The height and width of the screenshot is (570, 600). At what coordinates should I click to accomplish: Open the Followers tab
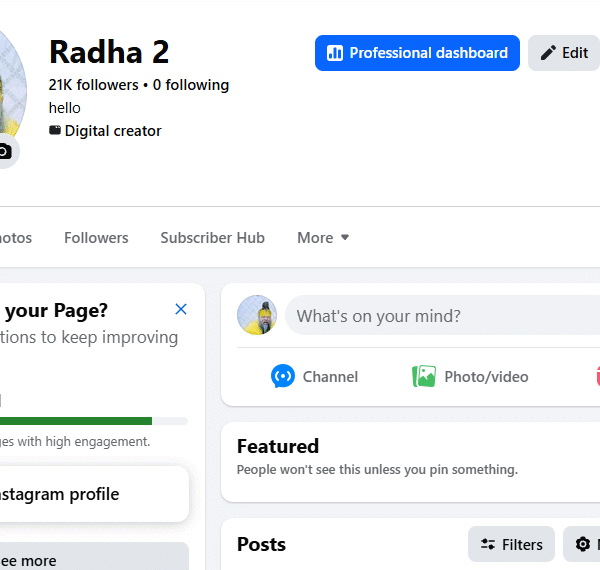pos(96,238)
